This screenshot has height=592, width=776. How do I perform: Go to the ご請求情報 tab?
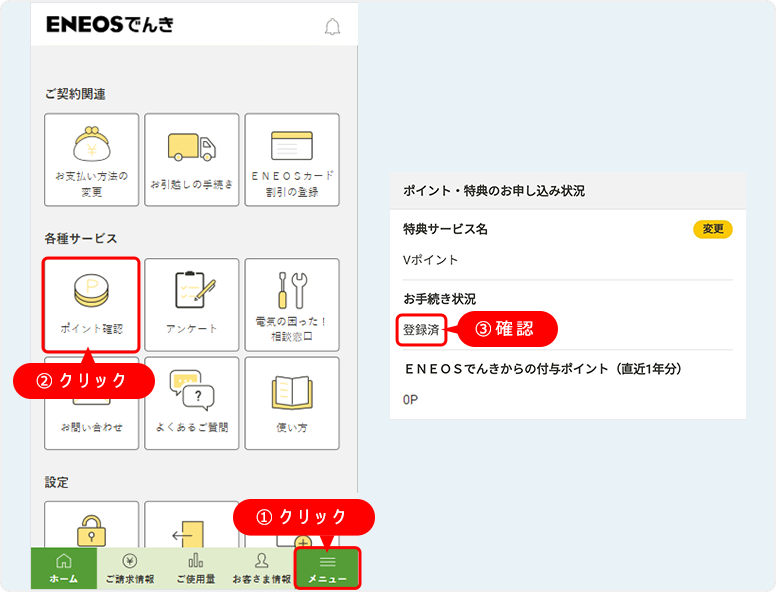click(130, 568)
